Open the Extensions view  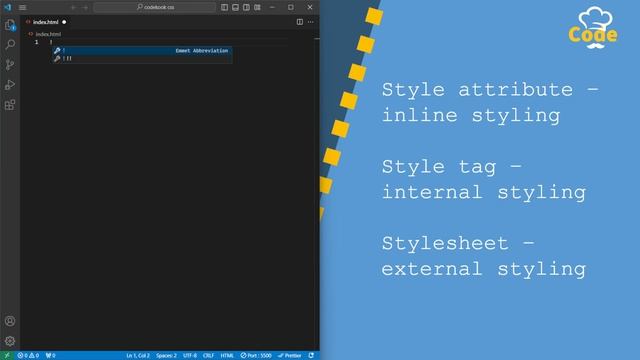[10, 105]
